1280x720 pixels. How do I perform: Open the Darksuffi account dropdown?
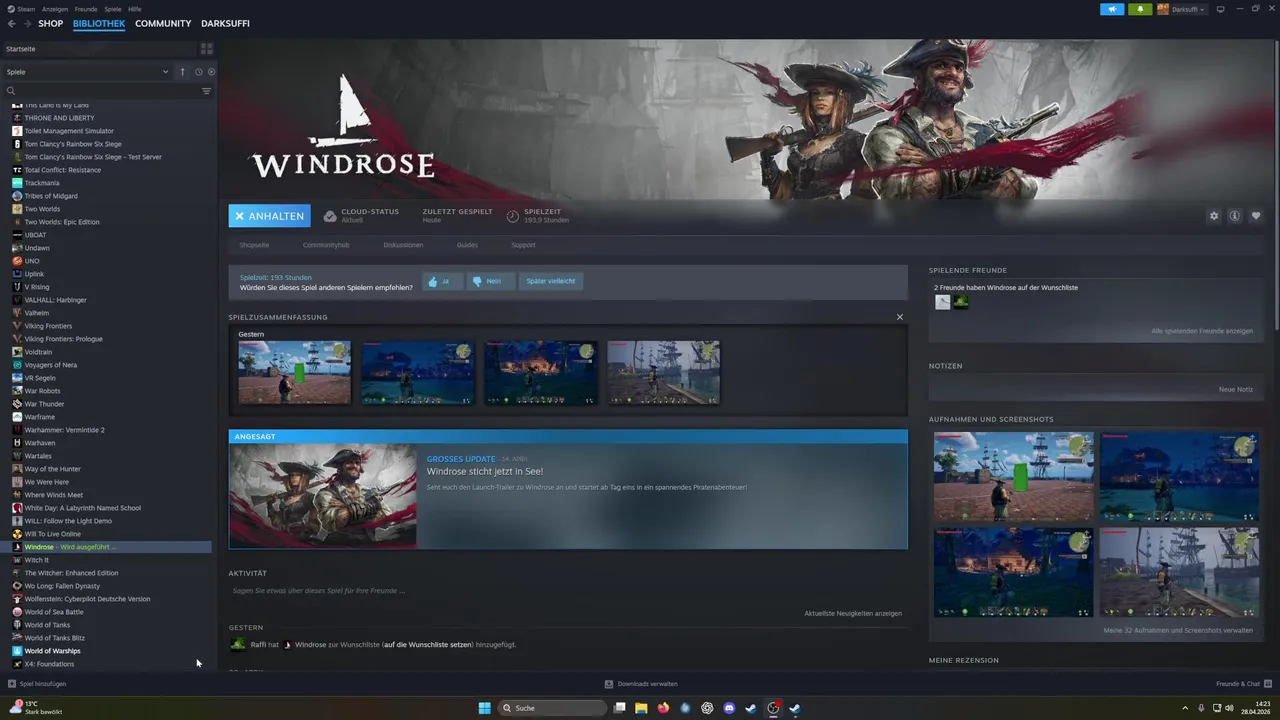pyautogui.click(x=1182, y=9)
